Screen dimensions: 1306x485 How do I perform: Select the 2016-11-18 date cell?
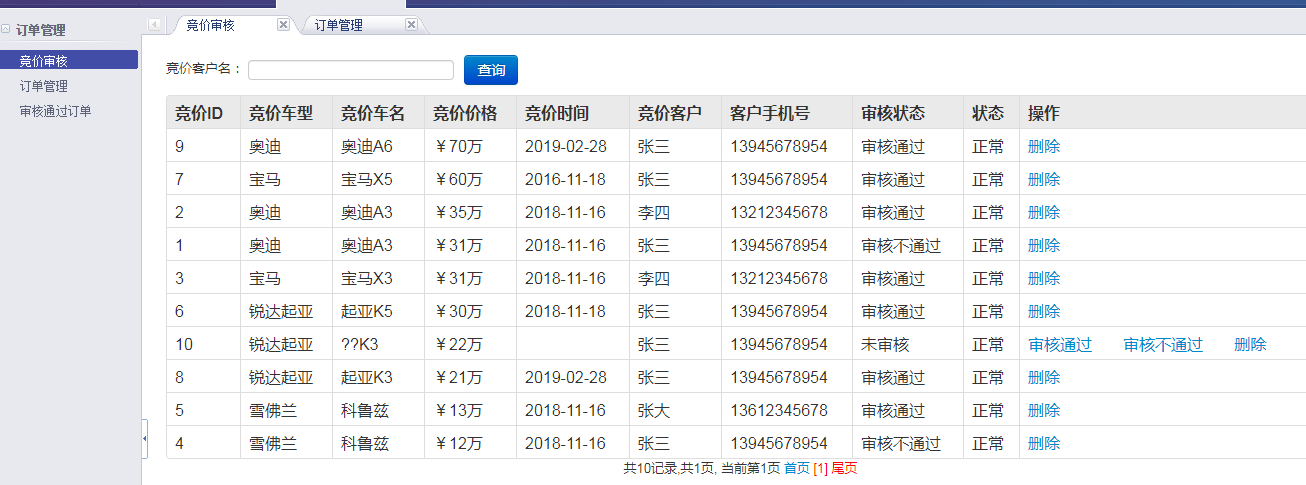[x=573, y=180]
